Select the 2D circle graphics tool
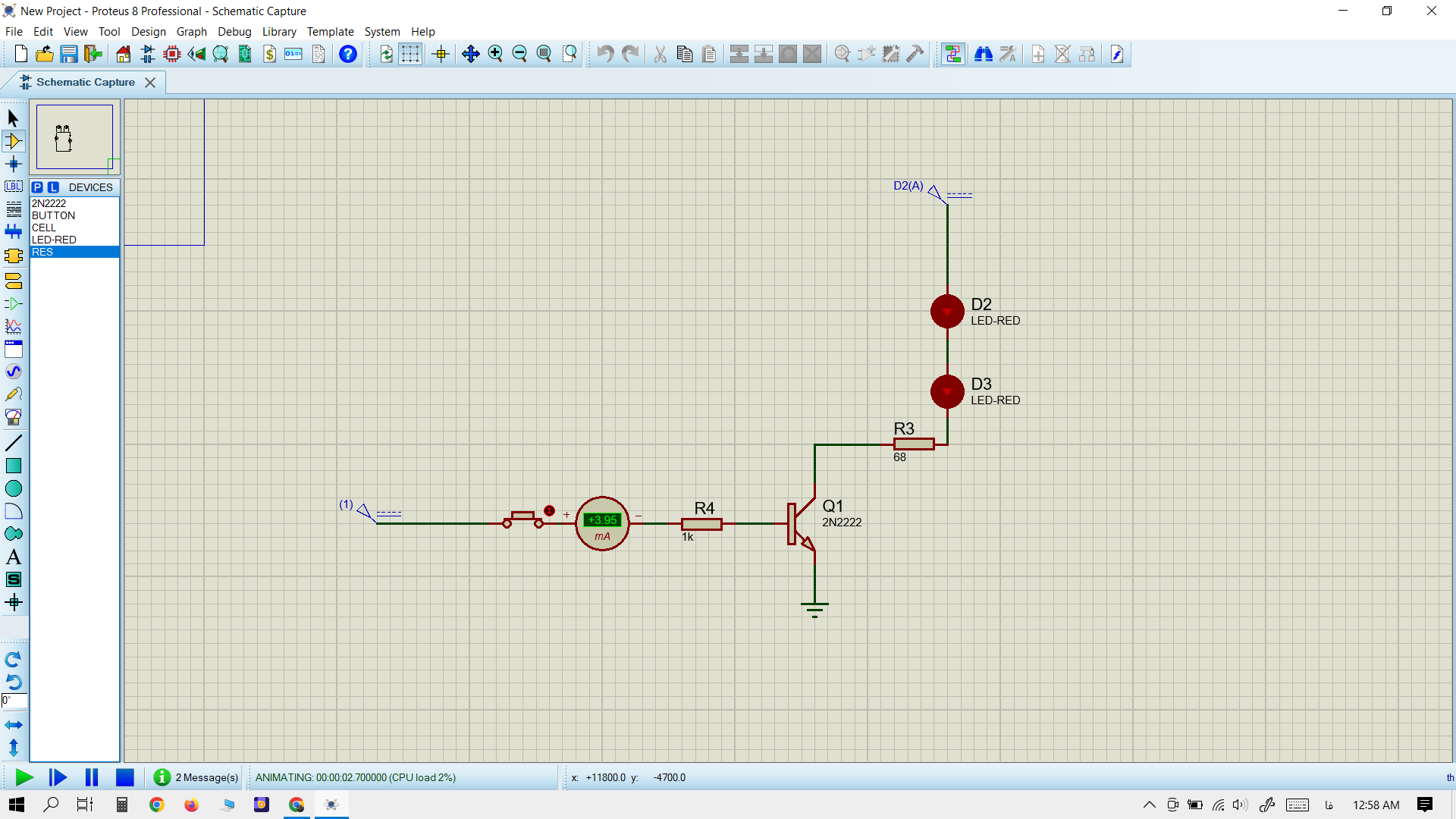Viewport: 1456px width, 819px height. (13, 488)
